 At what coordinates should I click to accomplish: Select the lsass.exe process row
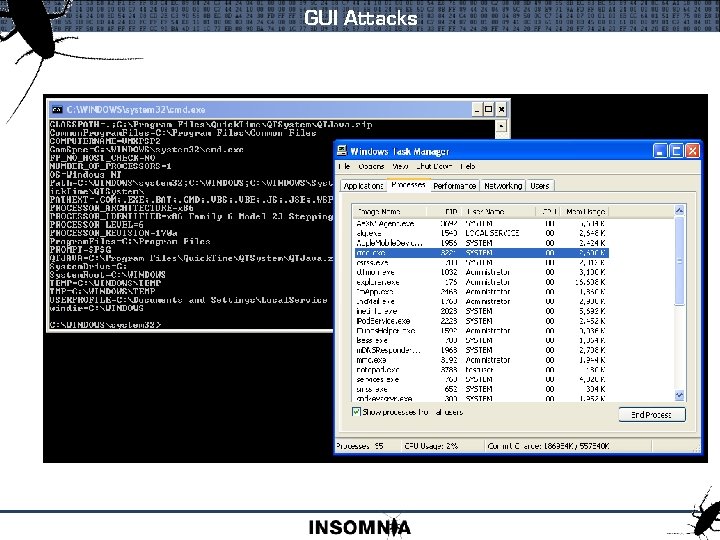(481, 340)
